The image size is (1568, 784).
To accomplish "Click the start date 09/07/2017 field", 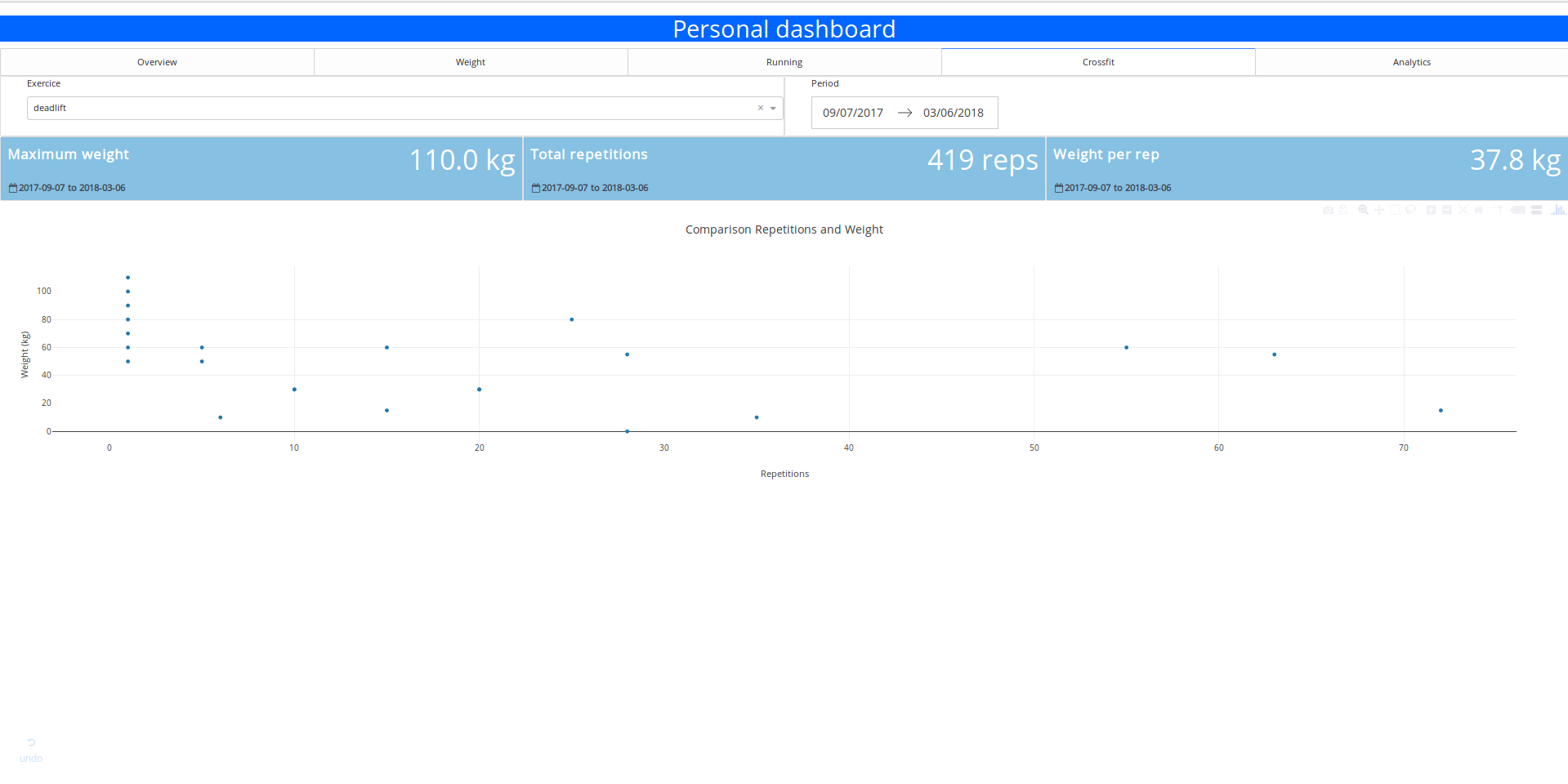I will point(852,113).
